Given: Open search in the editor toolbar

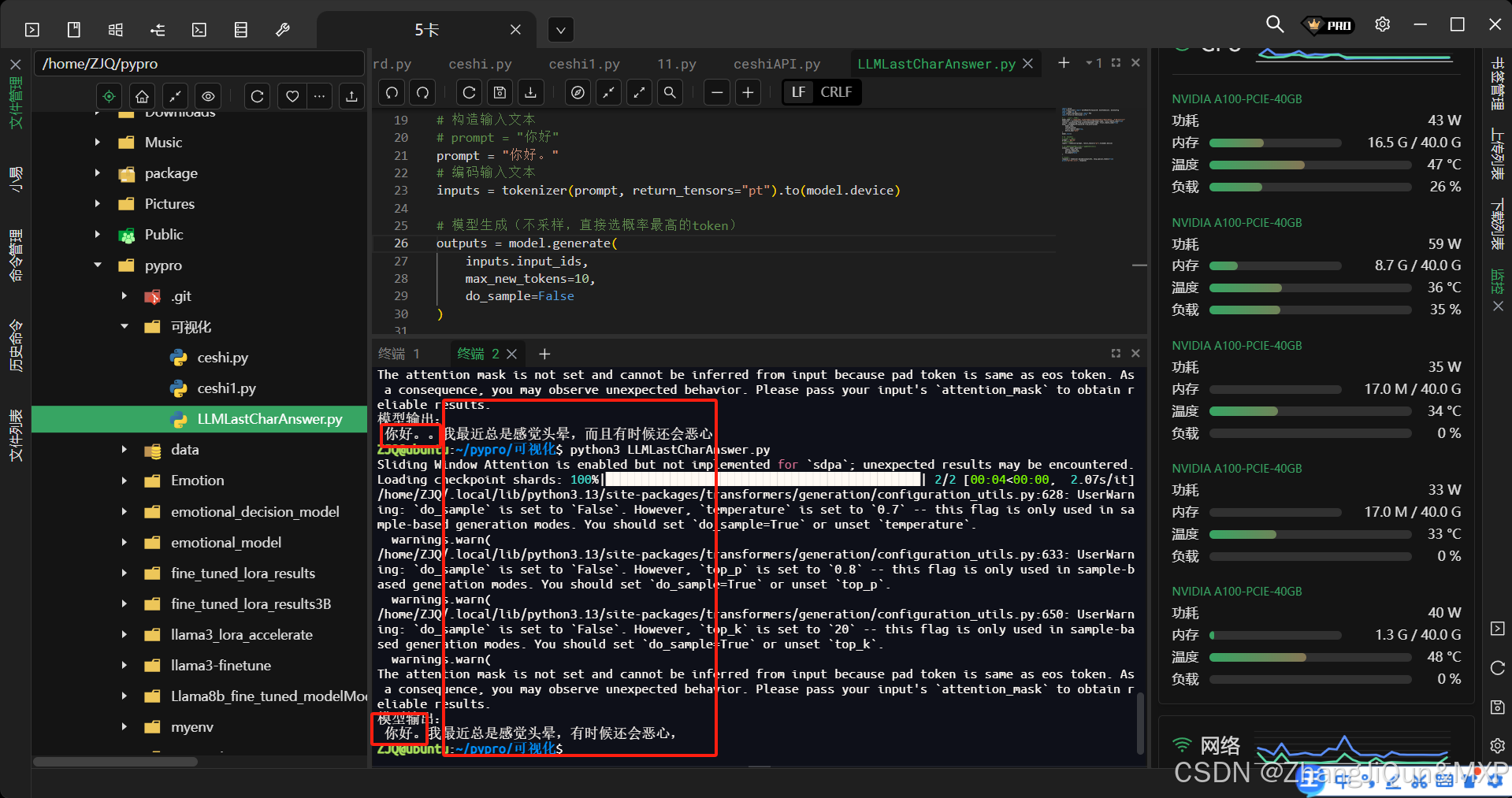Looking at the screenshot, I should click(670, 92).
